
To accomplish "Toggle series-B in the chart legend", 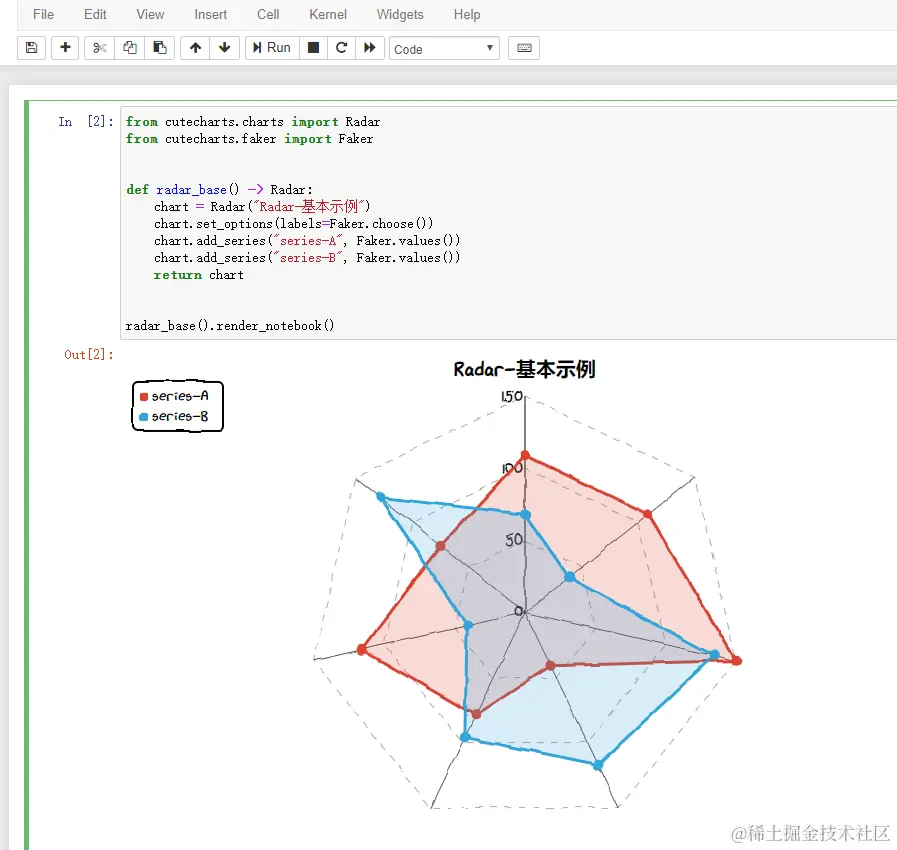I will click(174, 416).
